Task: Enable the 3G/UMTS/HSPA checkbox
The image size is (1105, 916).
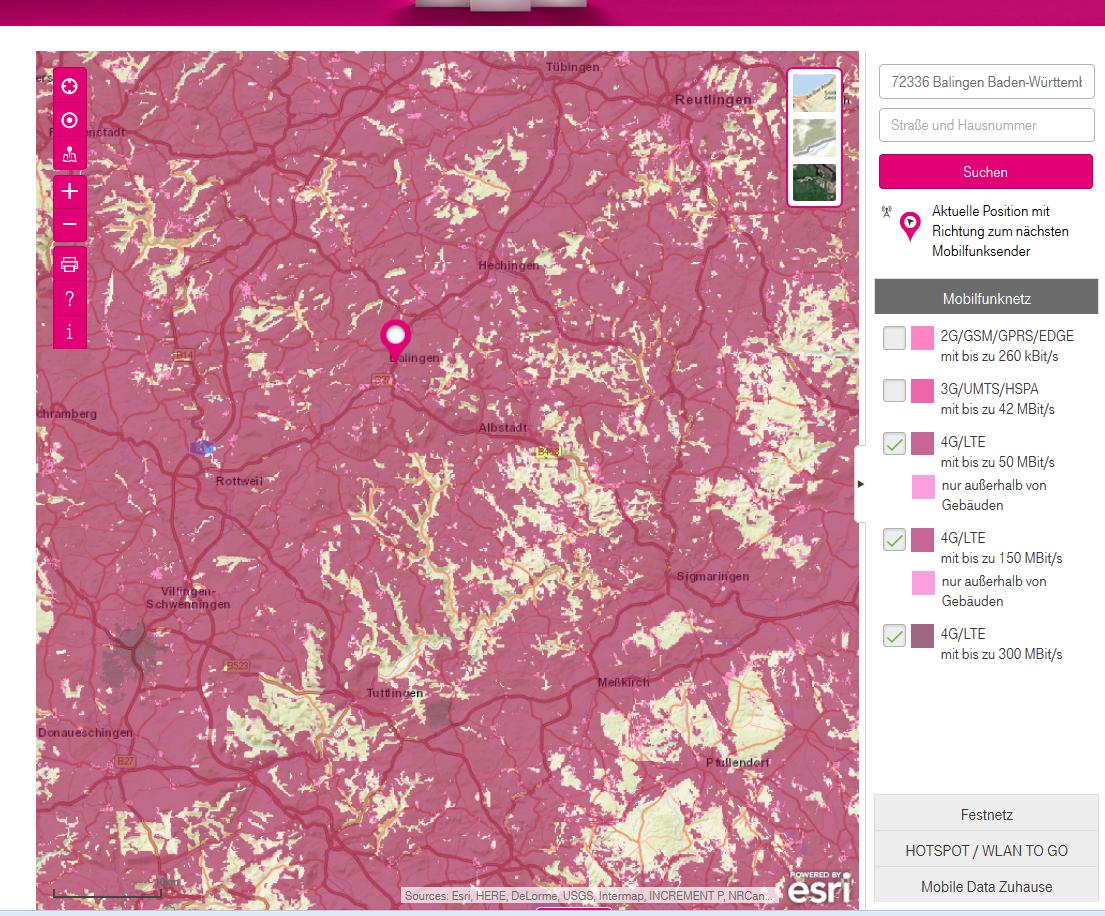Action: pos(894,391)
